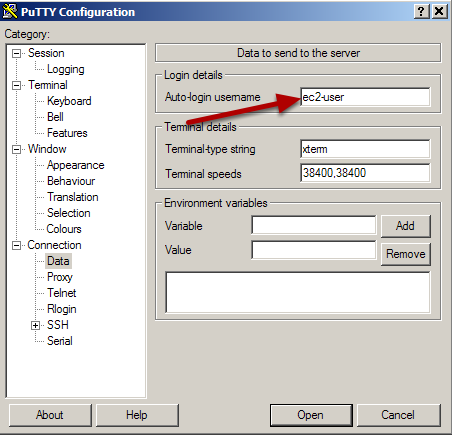452x436 pixels.
Task: Open the Keyboard settings category
Action: pos(69,101)
